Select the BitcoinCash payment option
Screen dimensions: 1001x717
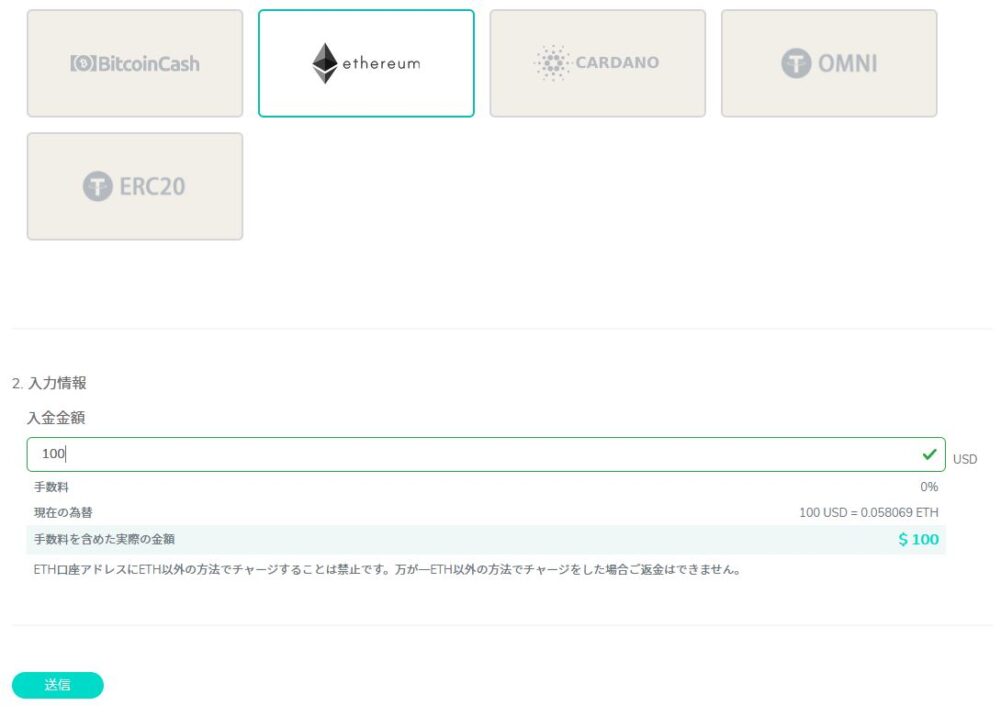click(x=135, y=63)
